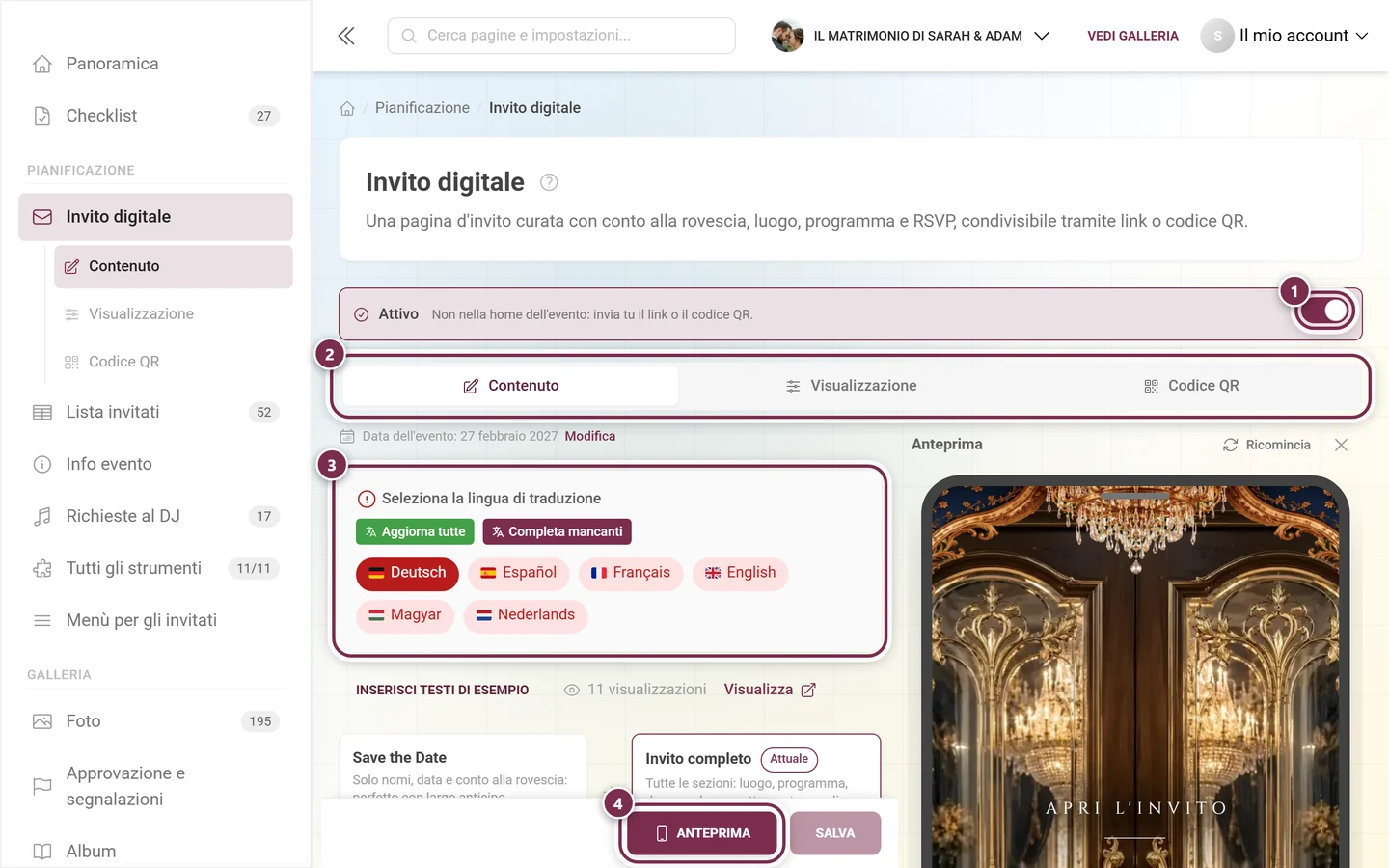1389x868 pixels.
Task: Click the Panoramica home icon in sidebar
Action: point(42,64)
